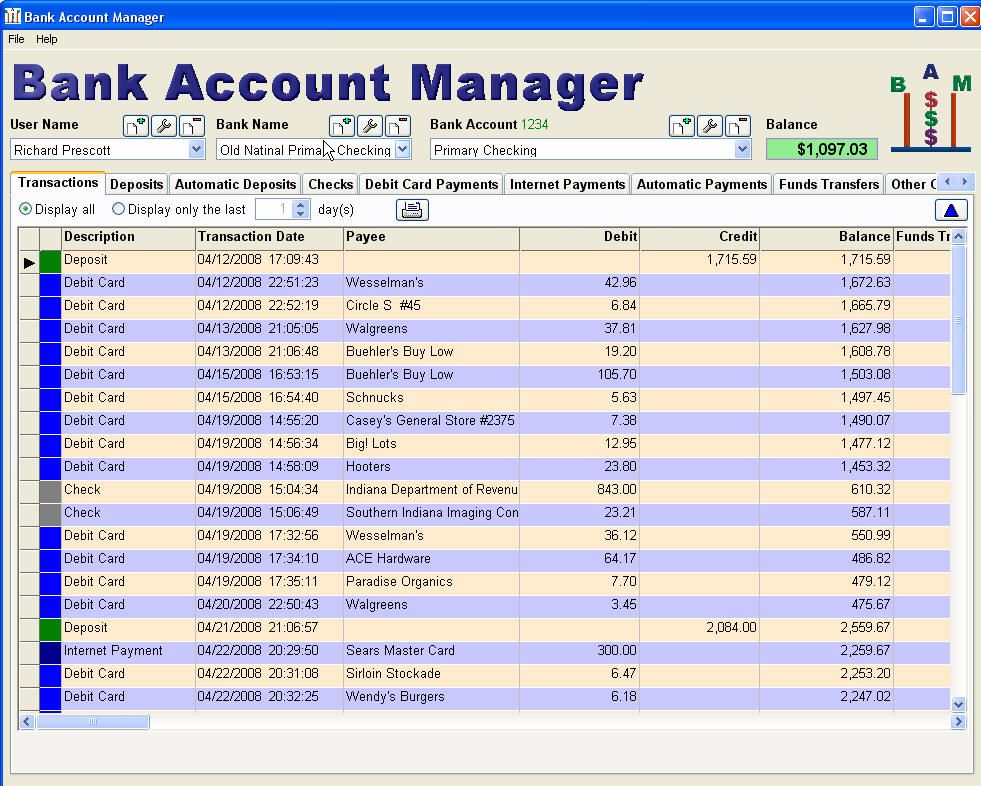The width and height of the screenshot is (981, 786).
Task: Open the File menu
Action: [16, 39]
